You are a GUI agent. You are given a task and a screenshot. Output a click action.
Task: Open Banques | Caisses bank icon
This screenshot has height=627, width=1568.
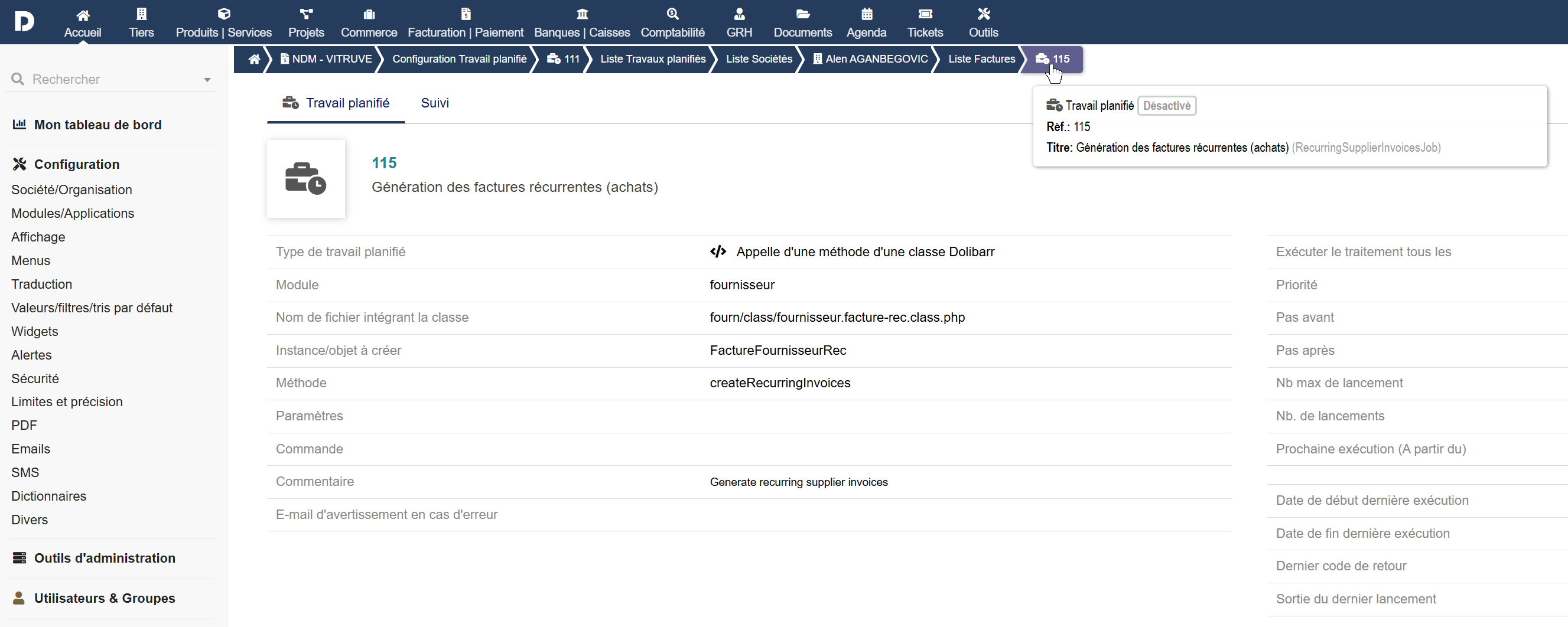click(x=582, y=14)
